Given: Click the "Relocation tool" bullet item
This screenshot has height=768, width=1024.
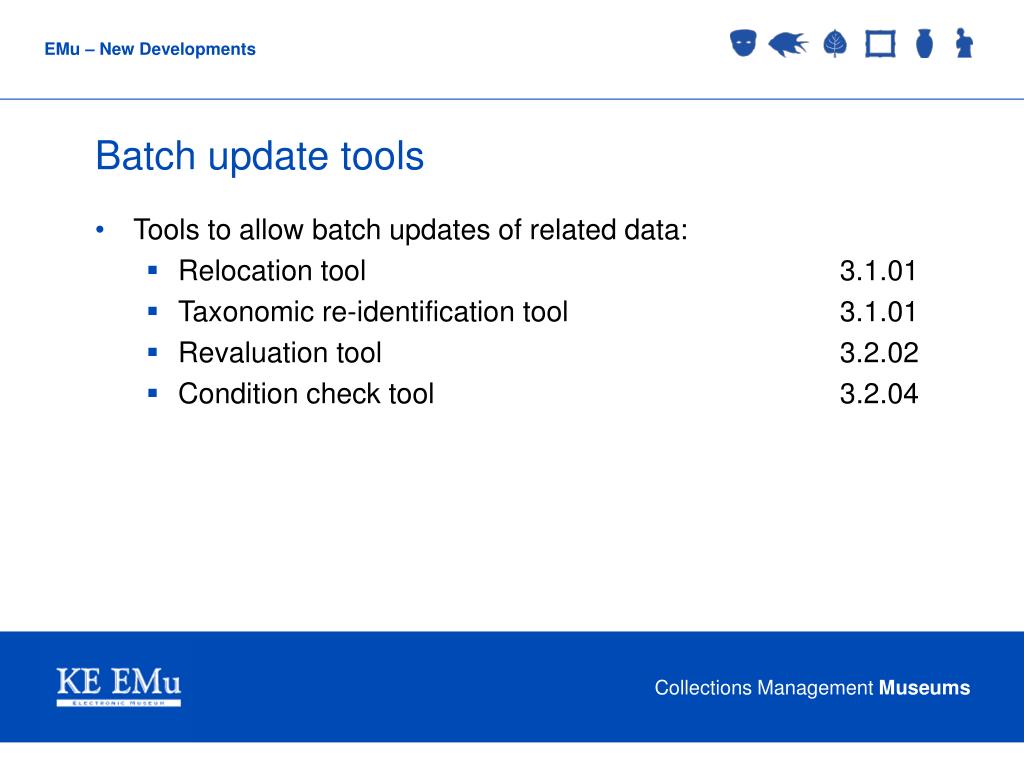Looking at the screenshot, I should pyautogui.click(x=272, y=270).
